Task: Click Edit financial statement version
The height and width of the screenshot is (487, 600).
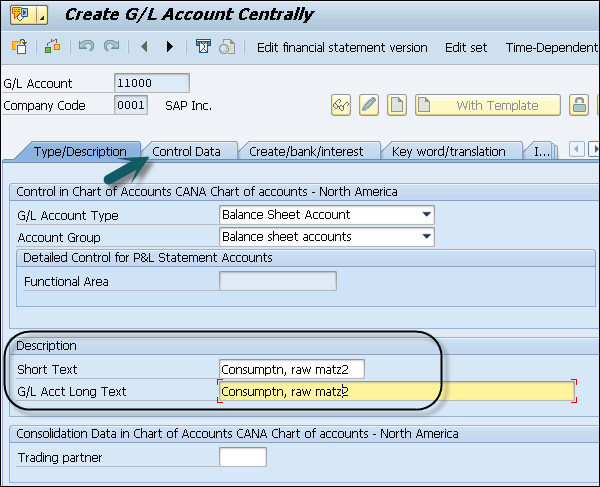Action: (342, 47)
